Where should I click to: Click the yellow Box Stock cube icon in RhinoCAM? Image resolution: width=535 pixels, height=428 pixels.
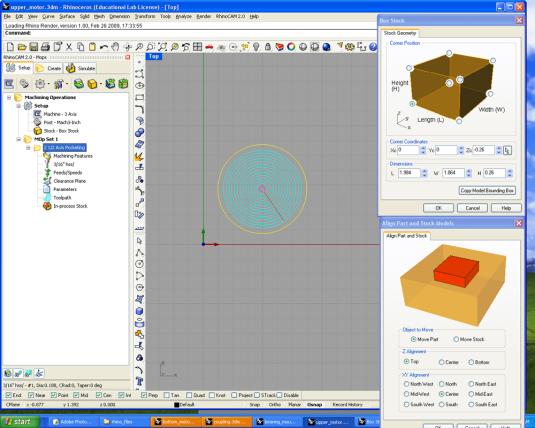click(x=92, y=84)
